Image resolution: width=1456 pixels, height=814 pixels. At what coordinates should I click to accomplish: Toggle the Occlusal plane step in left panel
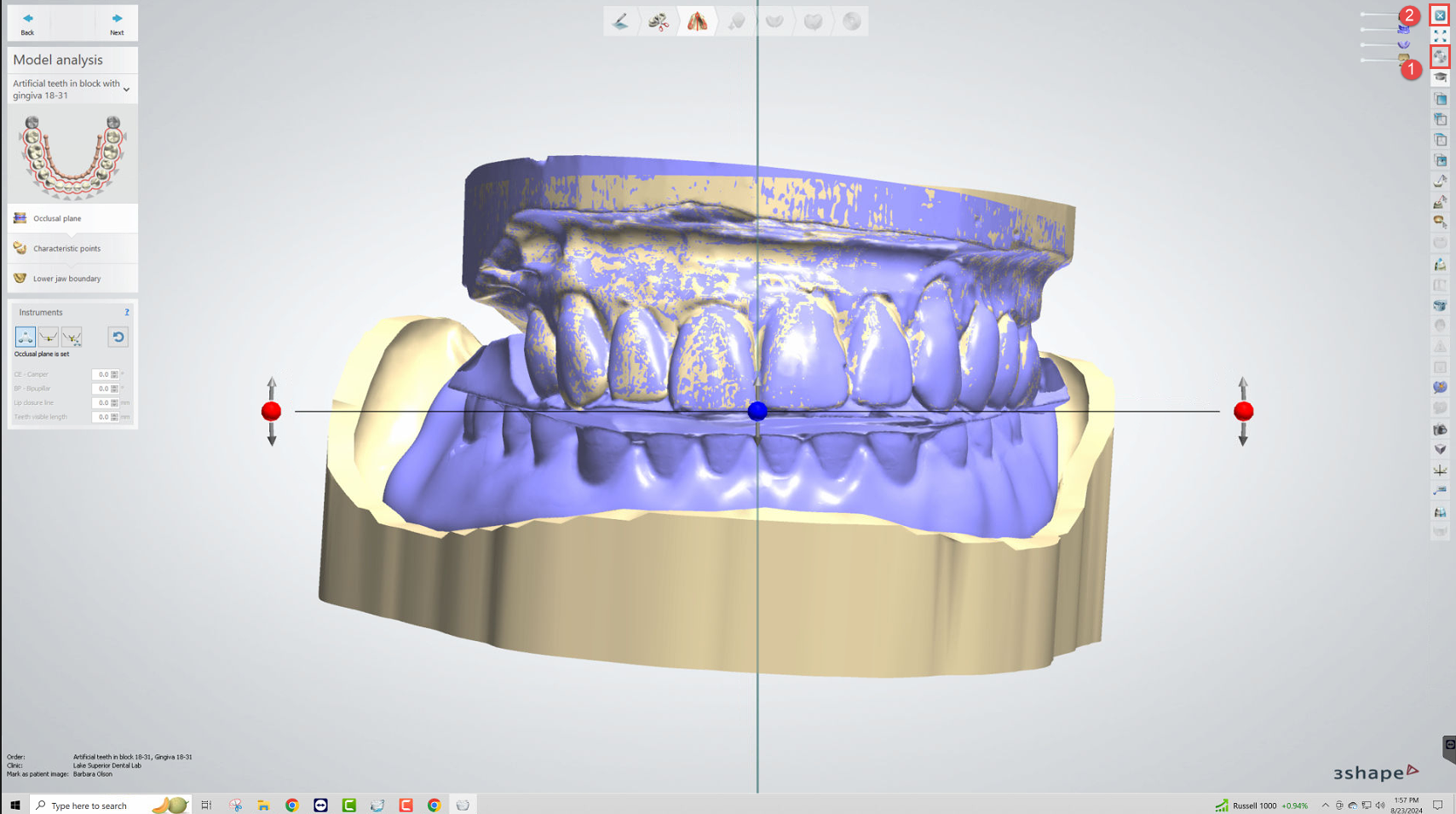pyautogui.click(x=72, y=218)
